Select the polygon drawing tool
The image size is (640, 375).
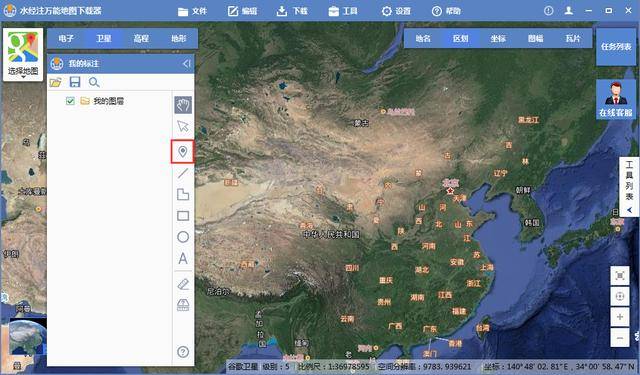pos(183,194)
